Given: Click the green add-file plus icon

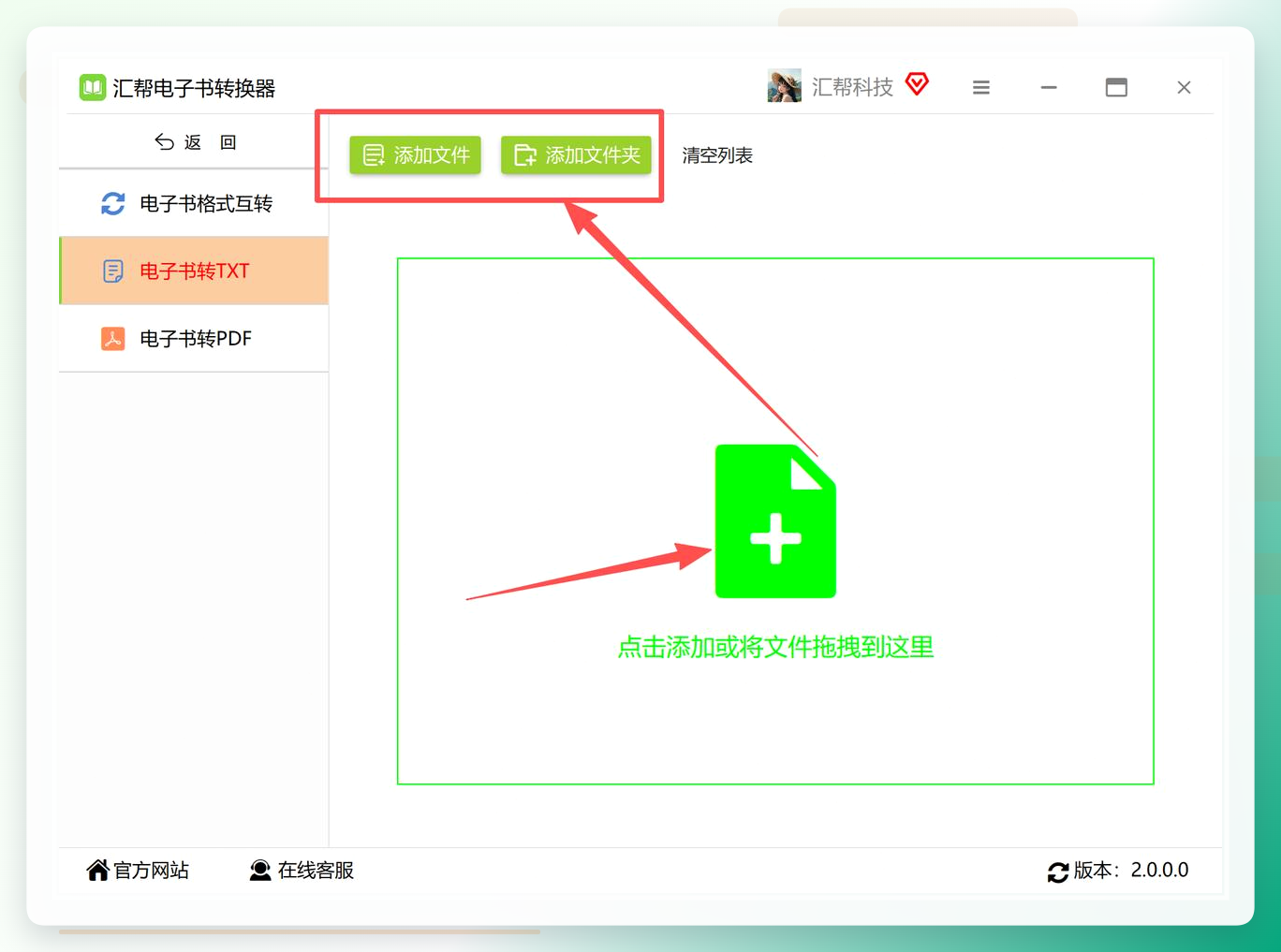Looking at the screenshot, I should coord(775,521).
